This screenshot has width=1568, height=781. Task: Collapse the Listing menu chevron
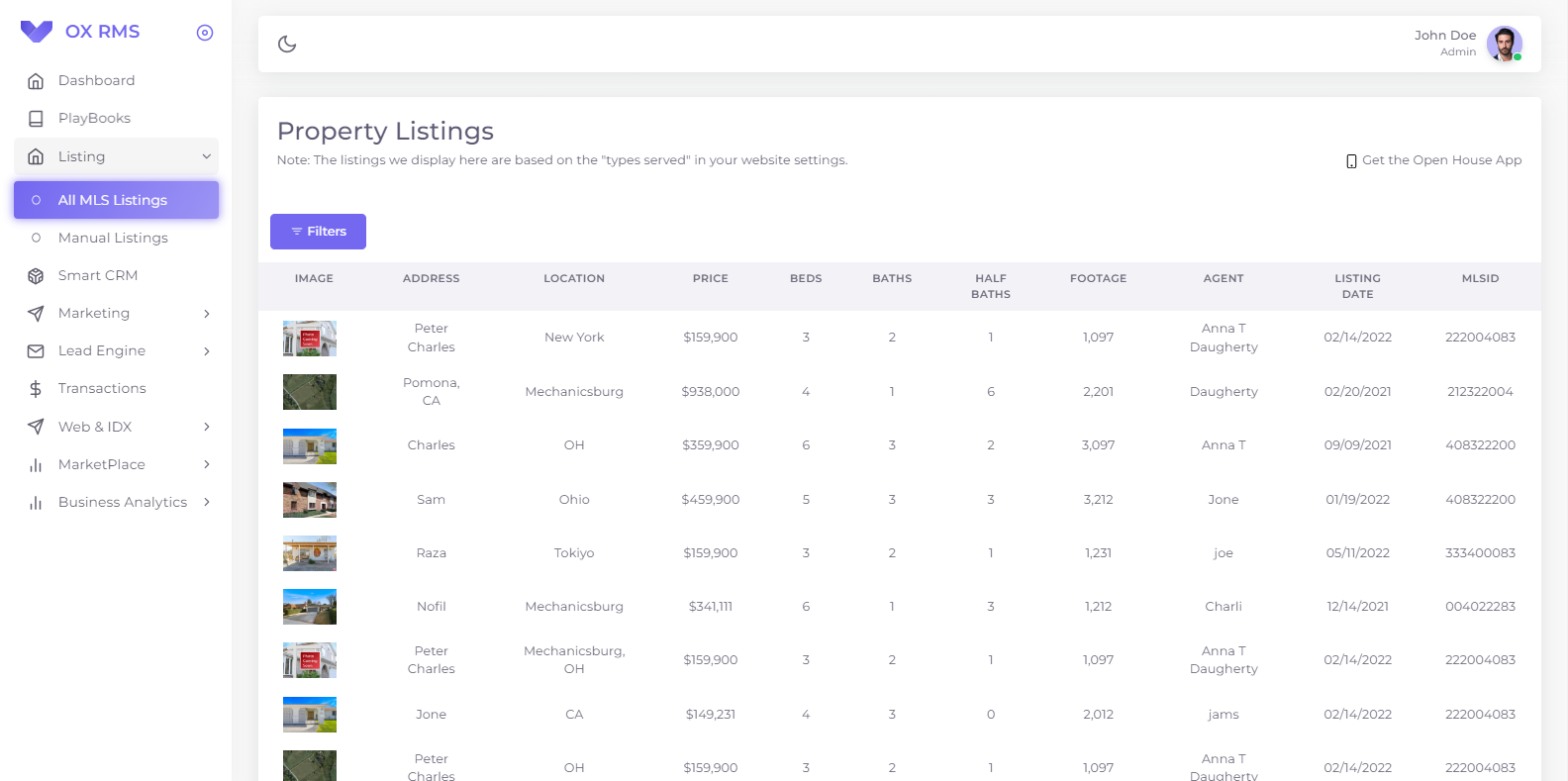206,156
